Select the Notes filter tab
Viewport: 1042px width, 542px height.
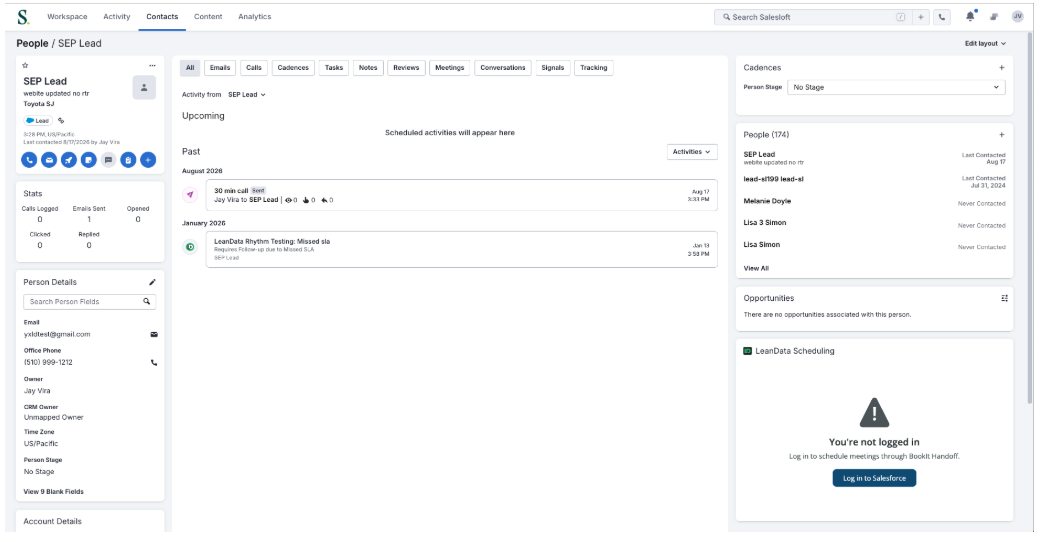[368, 68]
